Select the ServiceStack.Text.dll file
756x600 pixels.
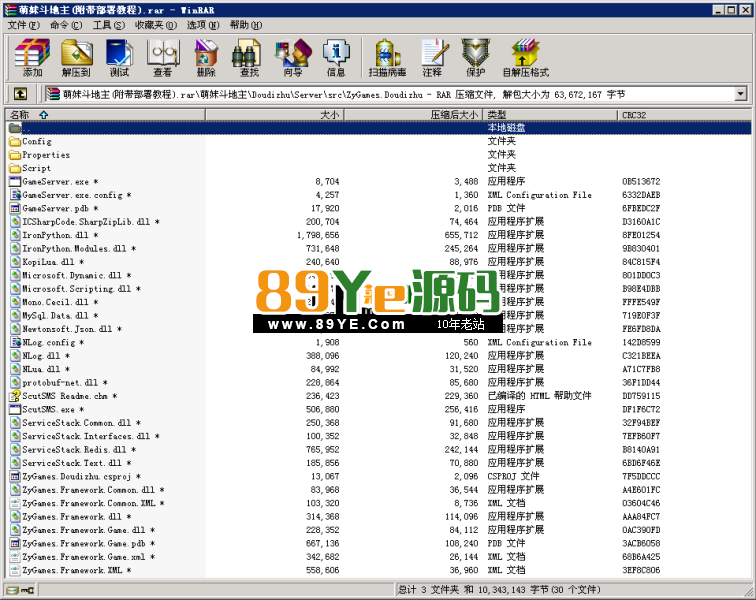(x=378, y=463)
